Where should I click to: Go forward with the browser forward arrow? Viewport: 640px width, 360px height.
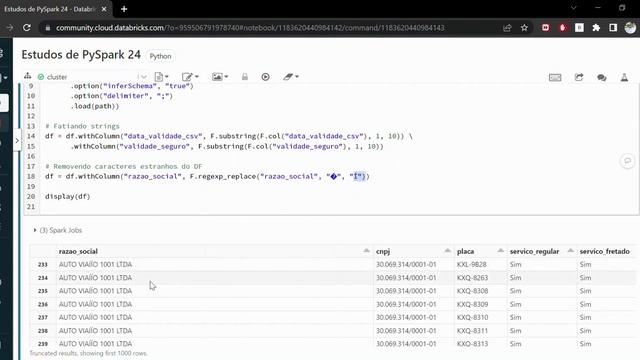9,28
